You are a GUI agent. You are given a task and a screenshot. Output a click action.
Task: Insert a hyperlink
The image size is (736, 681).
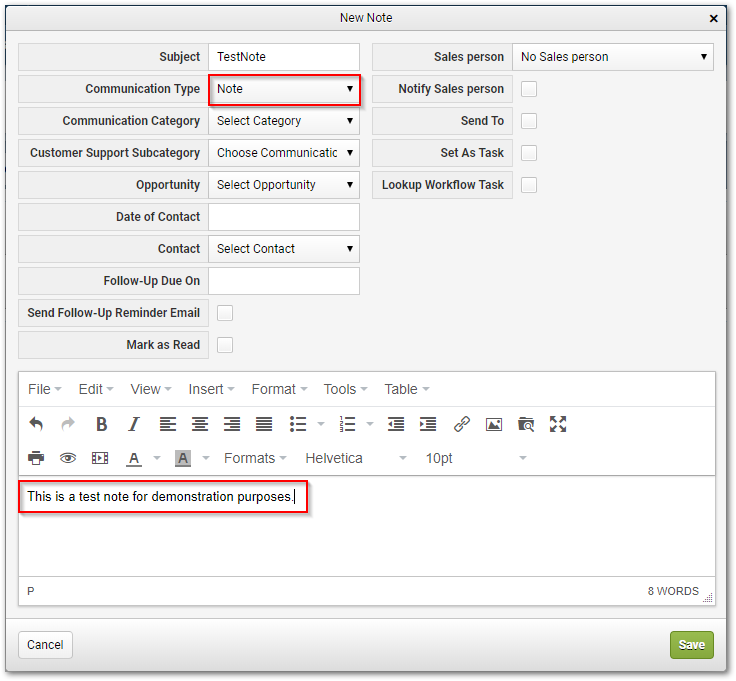point(462,424)
